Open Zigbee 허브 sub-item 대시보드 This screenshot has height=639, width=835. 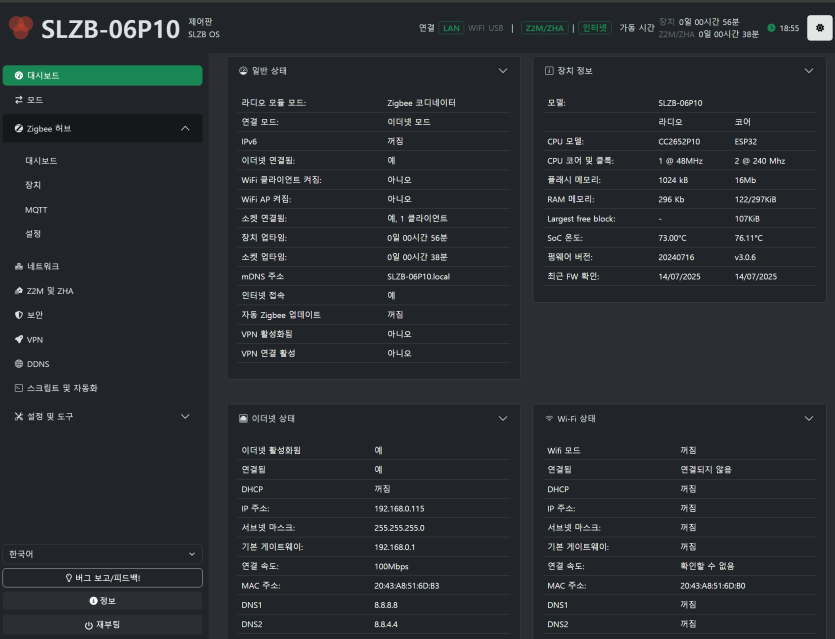click(x=41, y=161)
